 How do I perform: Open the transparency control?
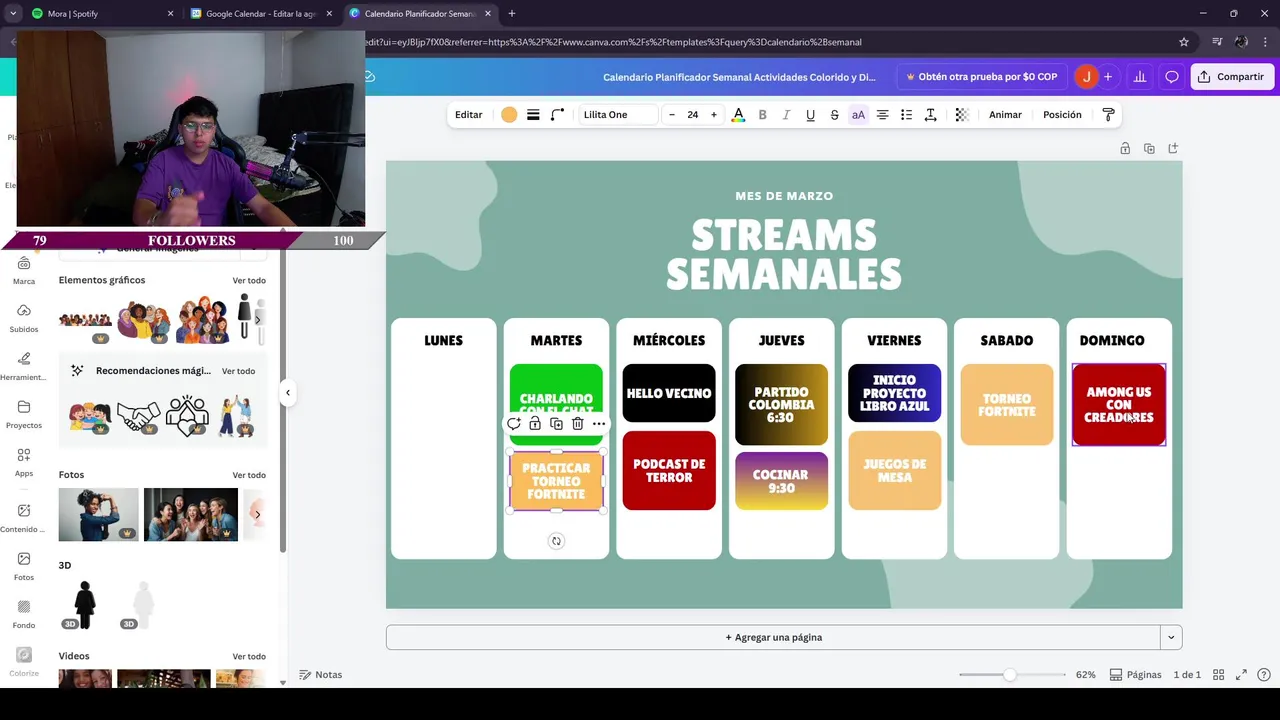(x=962, y=115)
